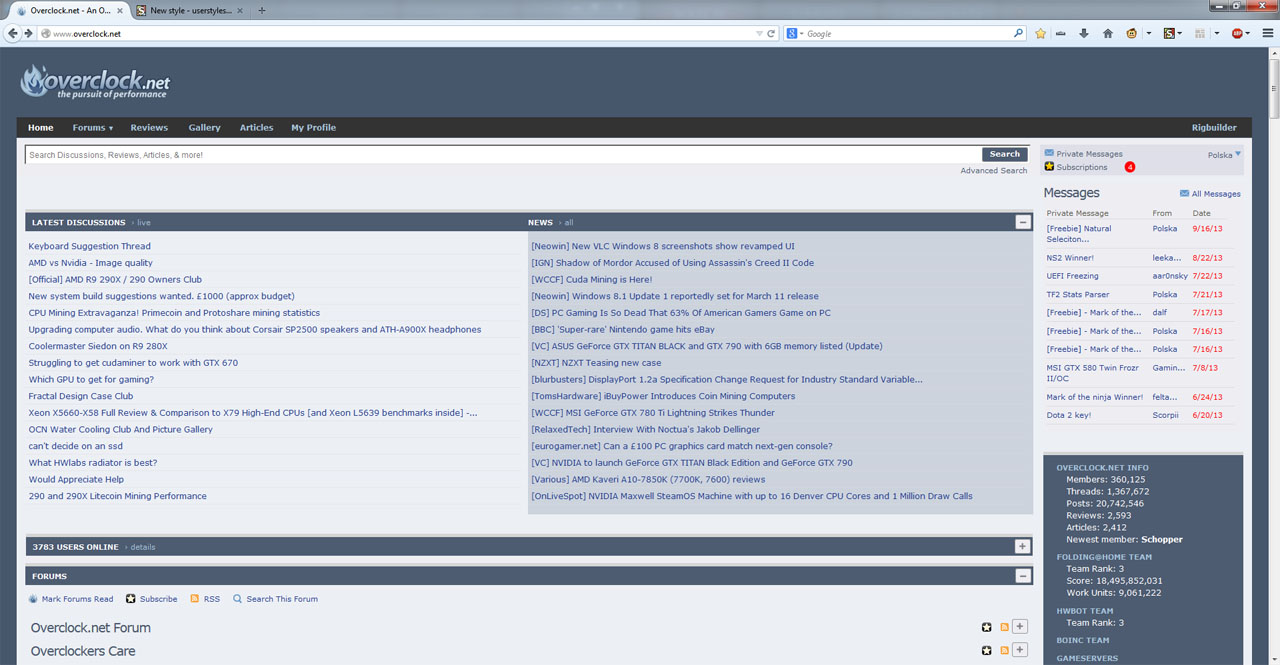Open the Folding@Home Team link
The height and width of the screenshot is (665, 1280).
(x=1104, y=557)
